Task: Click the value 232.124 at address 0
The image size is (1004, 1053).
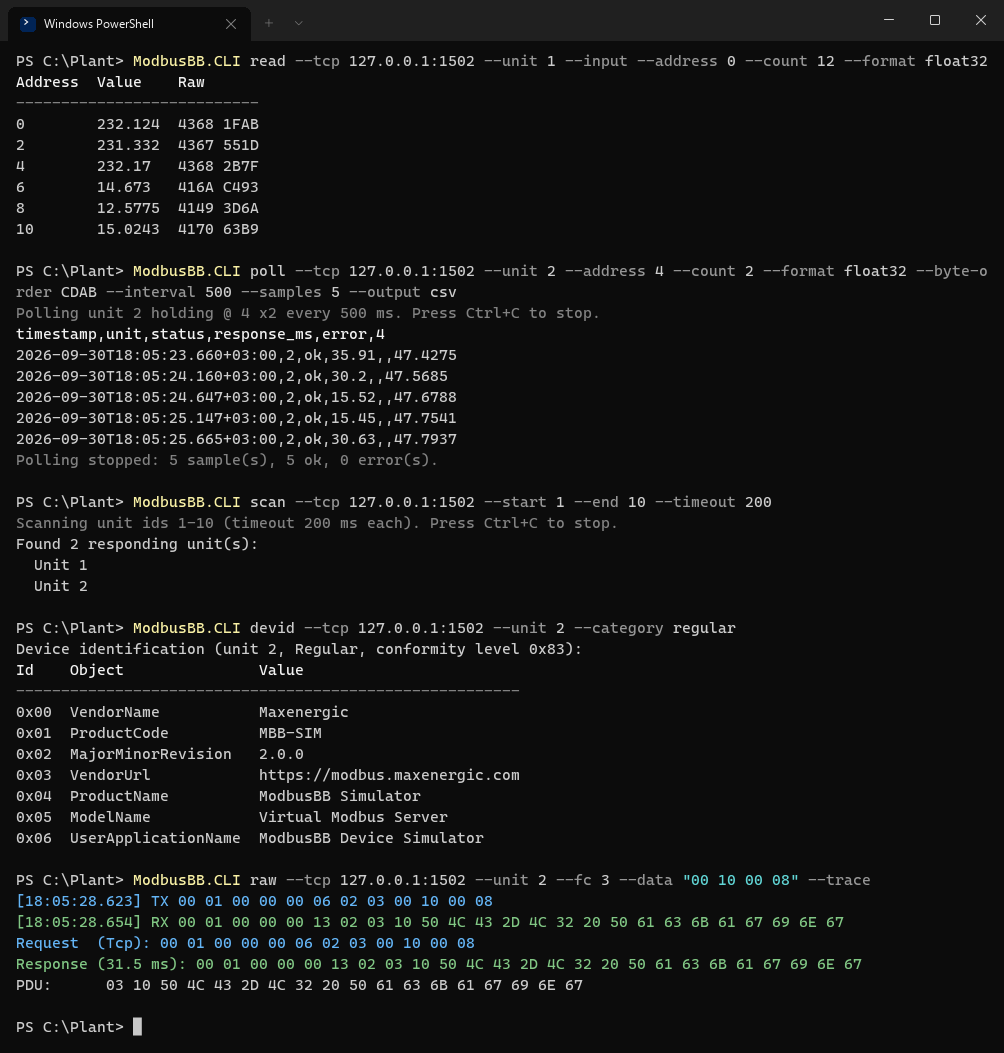Action: [x=128, y=124]
